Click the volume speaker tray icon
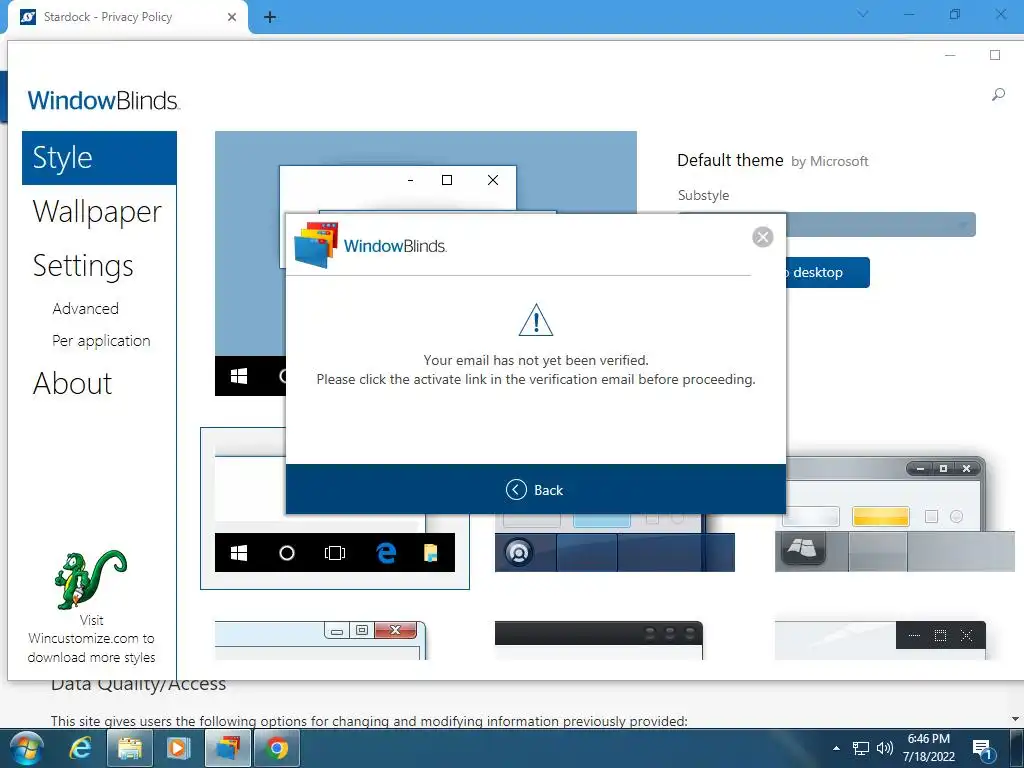The height and width of the screenshot is (768, 1024). point(884,748)
